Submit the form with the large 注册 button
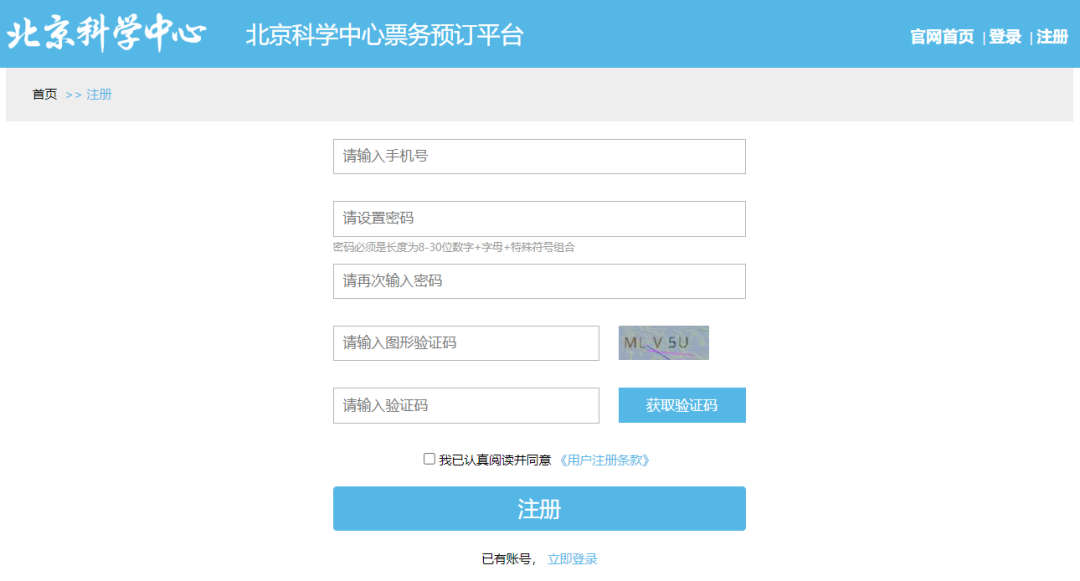Viewport: 1080px width, 581px height. tap(539, 509)
